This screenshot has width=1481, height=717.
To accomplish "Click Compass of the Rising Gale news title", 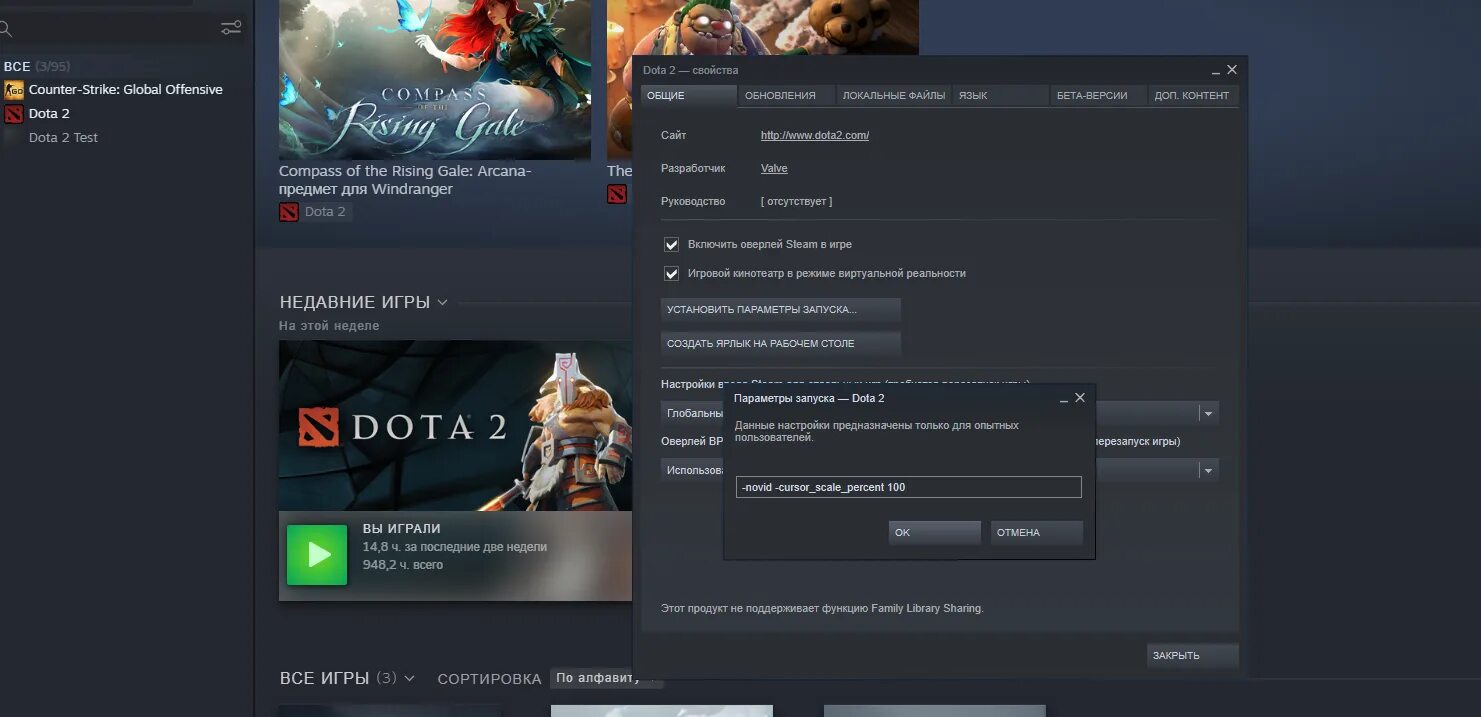I will point(405,180).
